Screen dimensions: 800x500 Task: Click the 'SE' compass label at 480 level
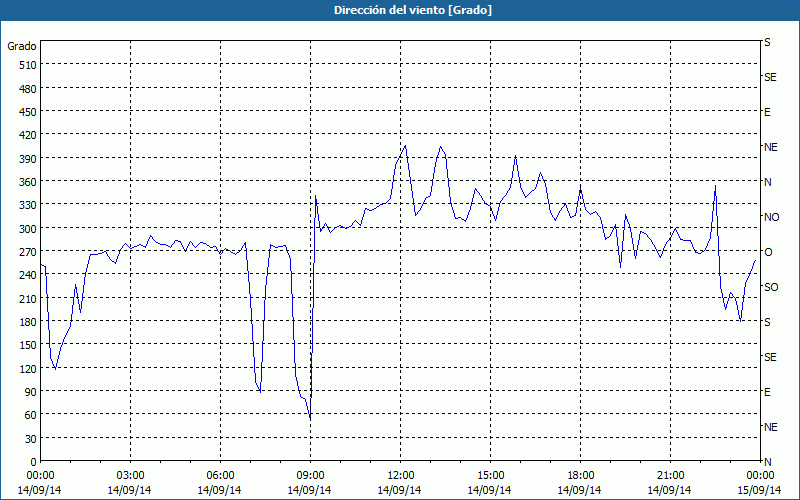tap(770, 78)
